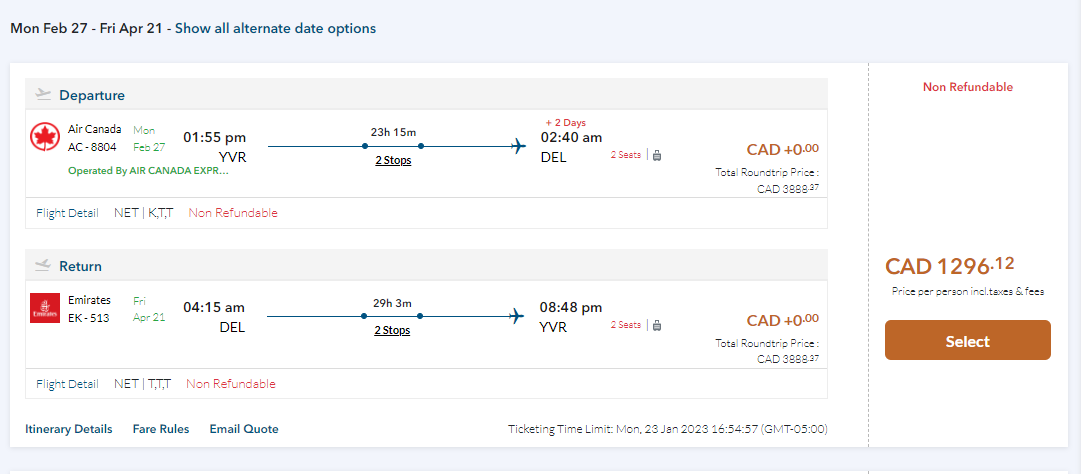Open Flight Detail for return flight

67,384
